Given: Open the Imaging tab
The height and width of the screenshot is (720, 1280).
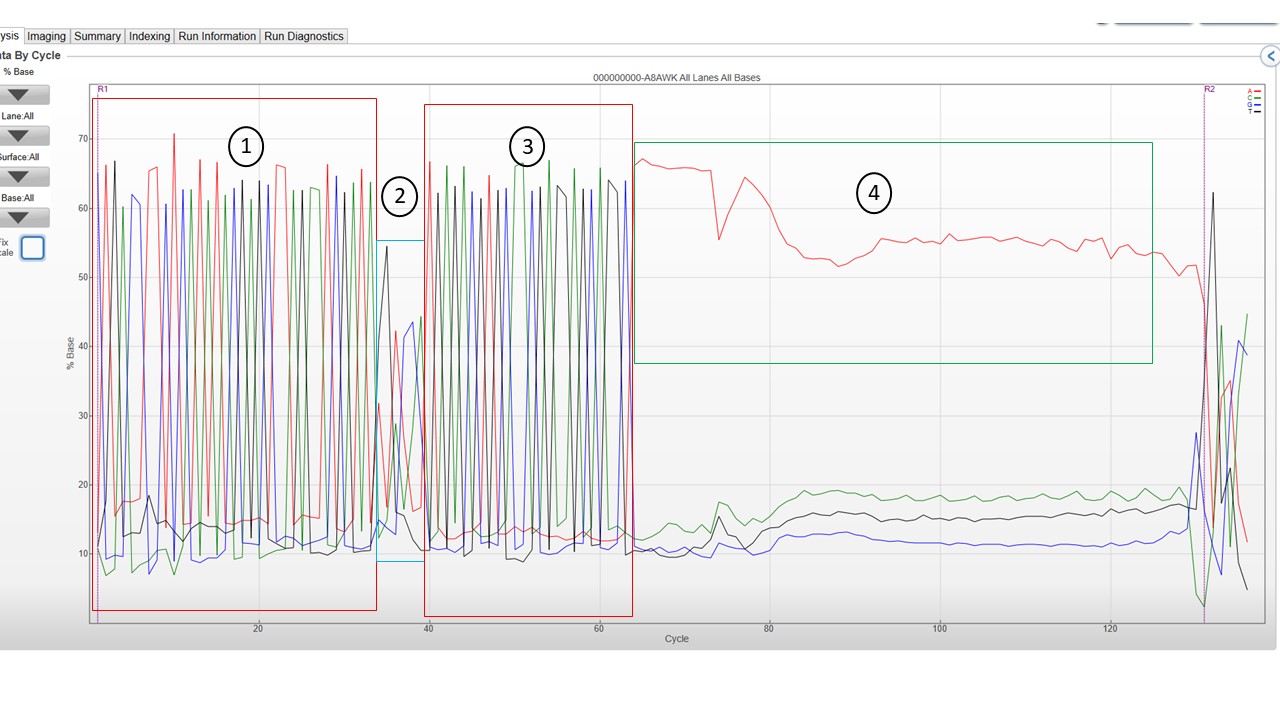Looking at the screenshot, I should pyautogui.click(x=46, y=36).
